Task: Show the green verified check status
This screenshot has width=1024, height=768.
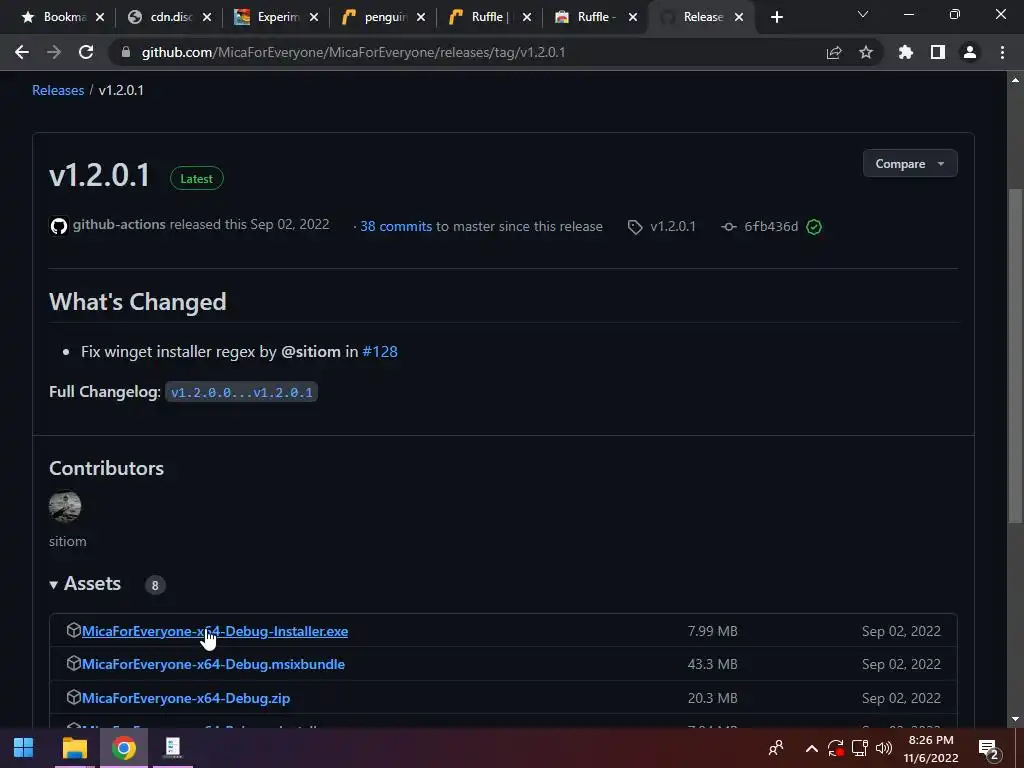Action: pyautogui.click(x=814, y=227)
